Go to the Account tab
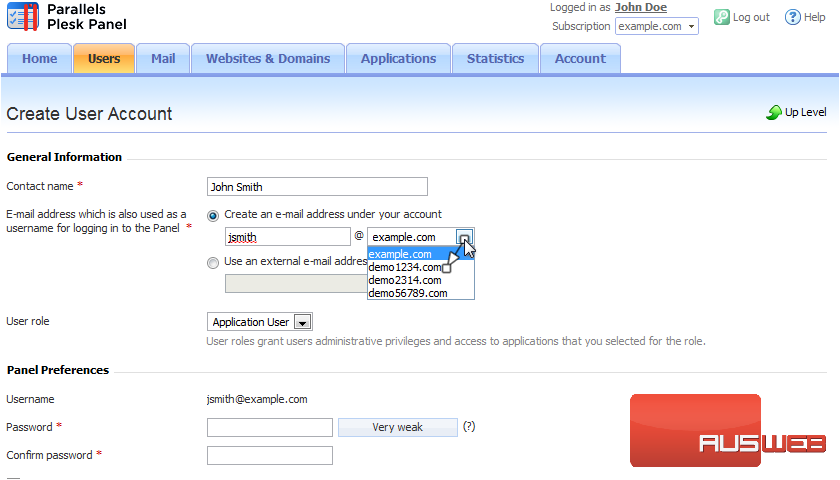The width and height of the screenshot is (840, 480). [x=580, y=58]
